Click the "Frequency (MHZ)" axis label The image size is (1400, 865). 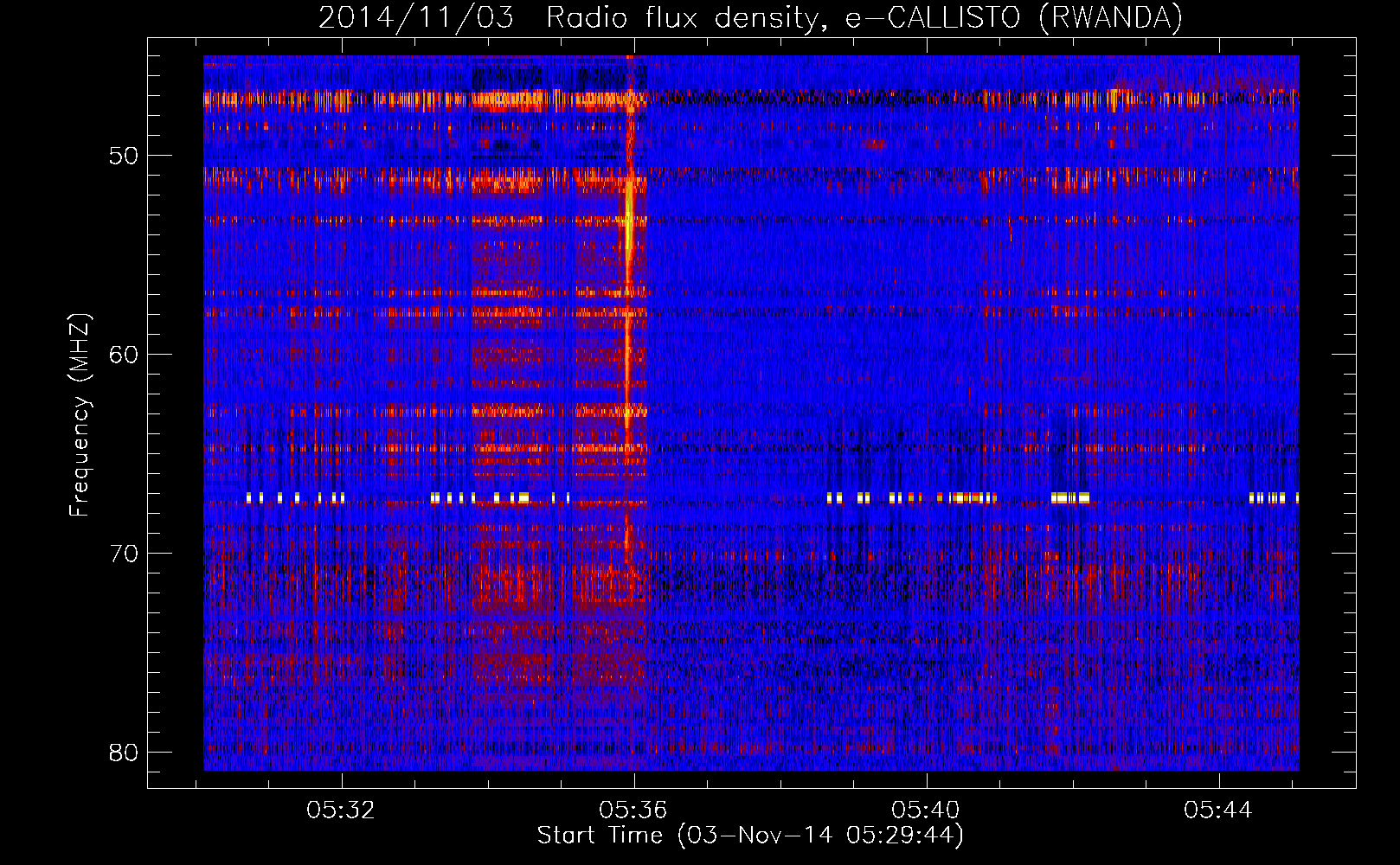pos(80,415)
